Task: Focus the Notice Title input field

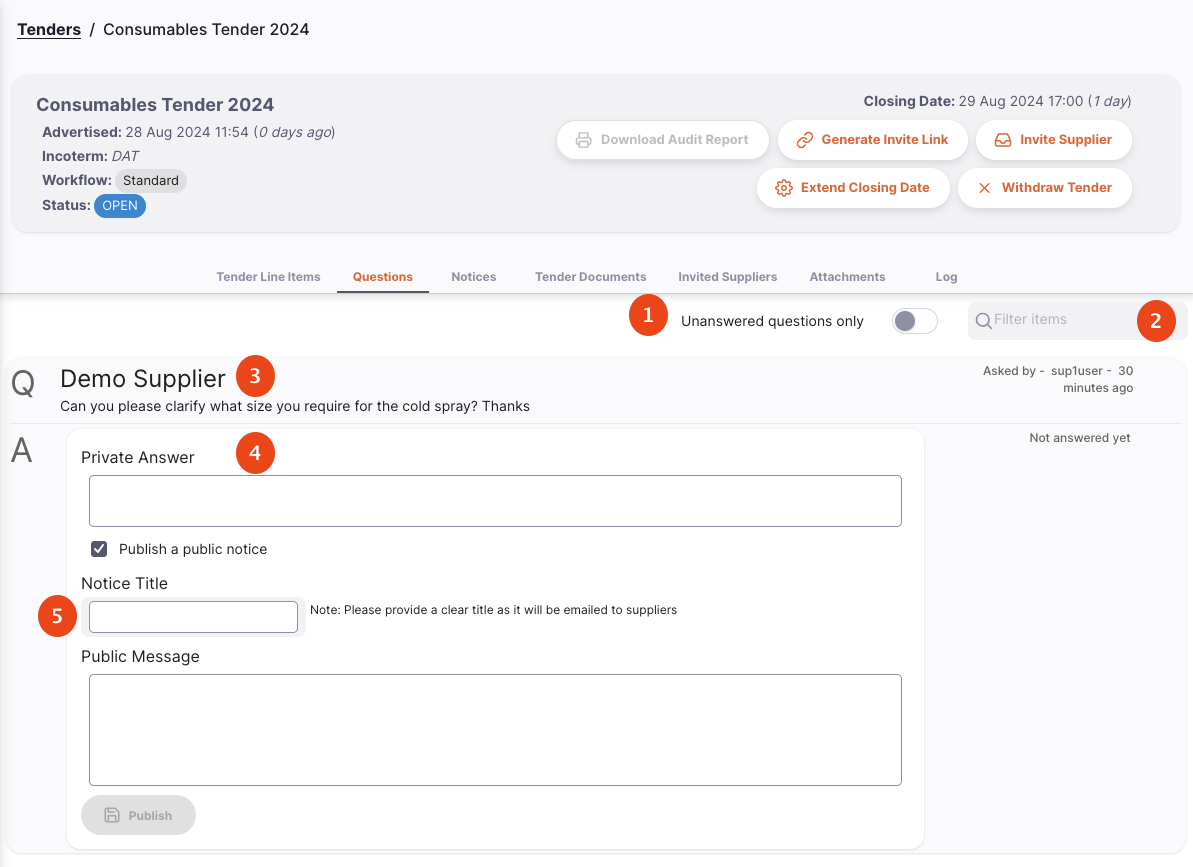Action: 193,617
